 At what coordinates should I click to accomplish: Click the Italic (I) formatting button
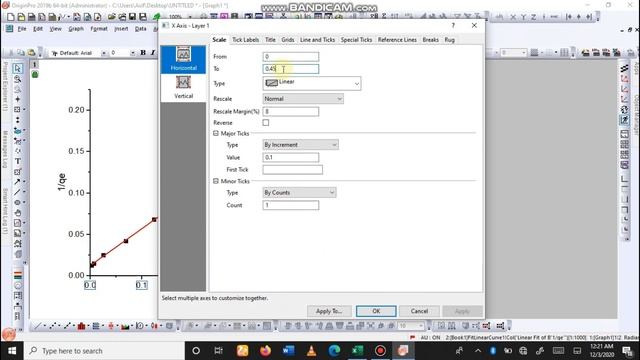point(153,53)
